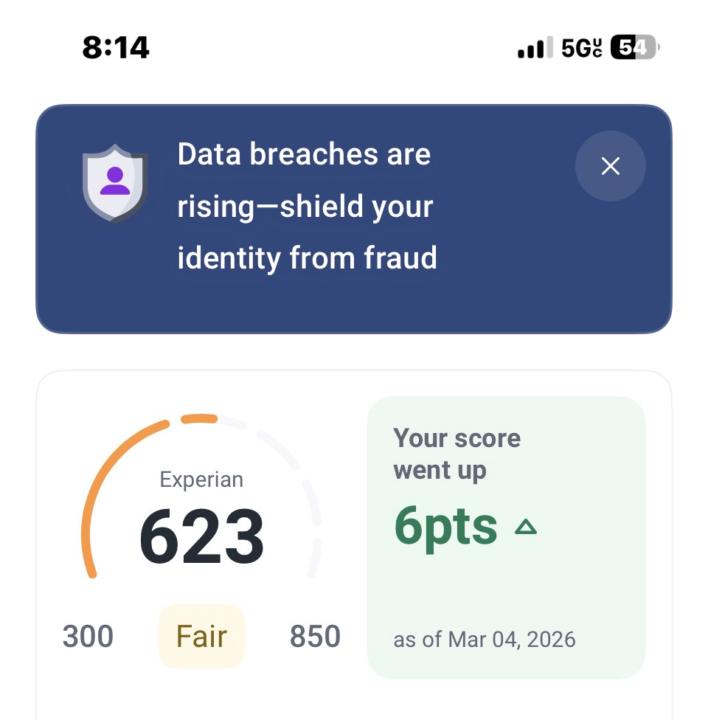Tap the Experian bureau label

(x=201, y=480)
